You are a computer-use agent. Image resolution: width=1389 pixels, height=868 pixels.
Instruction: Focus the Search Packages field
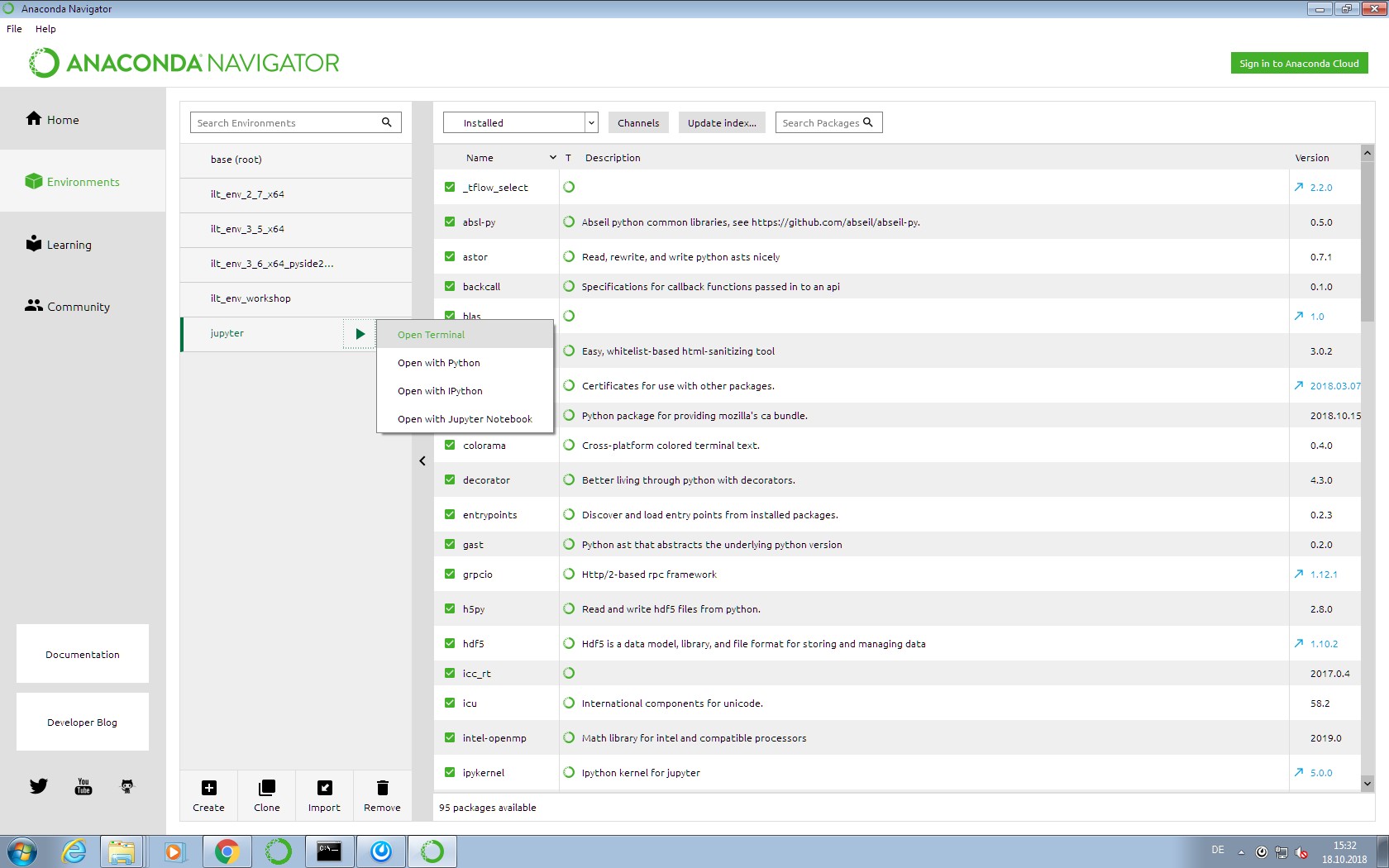[x=829, y=122]
